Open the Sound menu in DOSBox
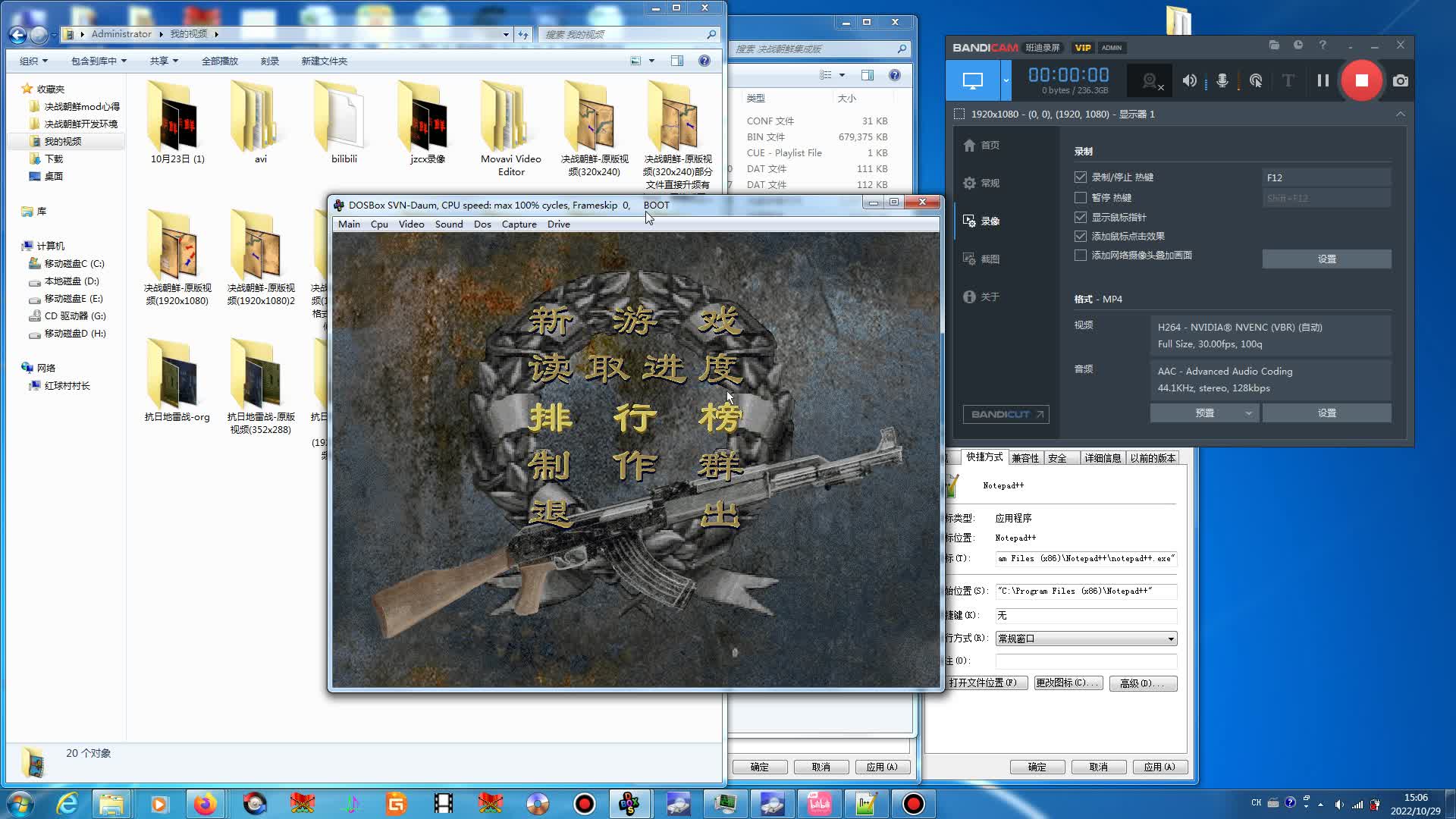The height and width of the screenshot is (819, 1456). [x=449, y=224]
